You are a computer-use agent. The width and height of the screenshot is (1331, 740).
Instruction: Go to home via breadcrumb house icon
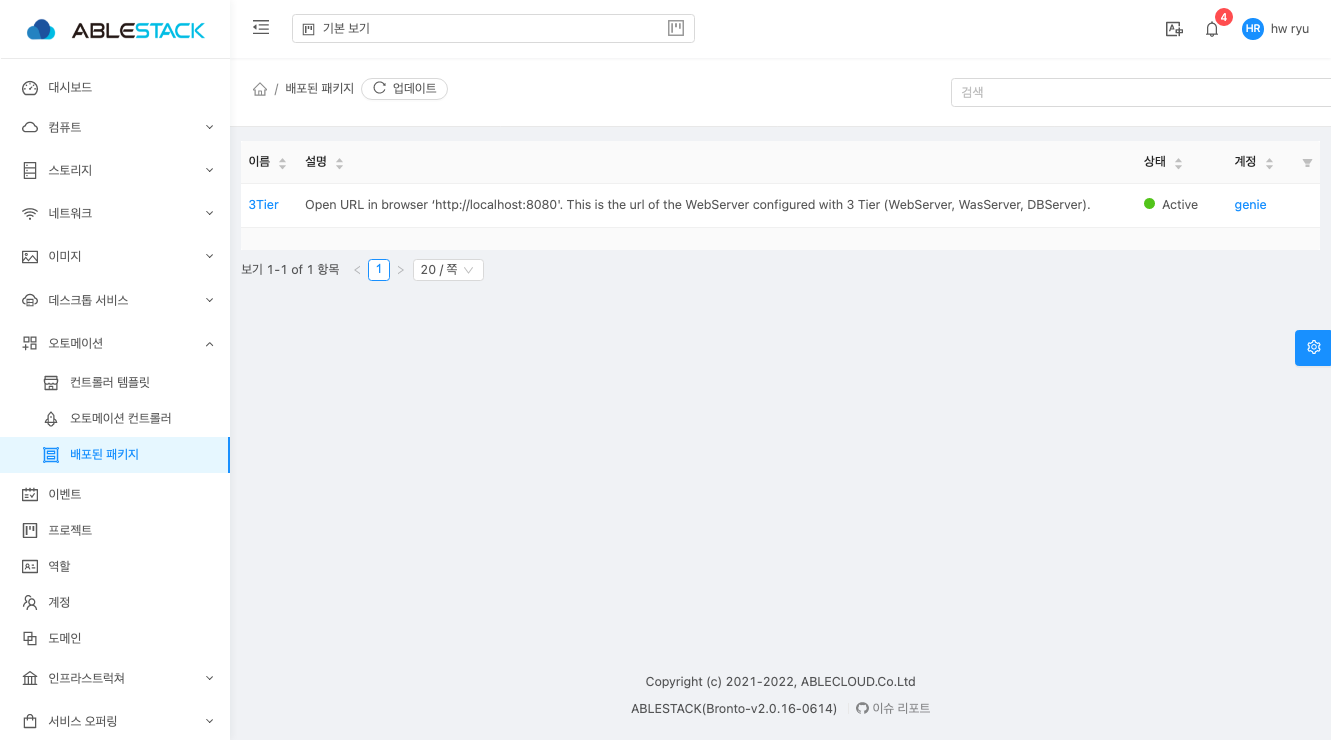pos(260,89)
